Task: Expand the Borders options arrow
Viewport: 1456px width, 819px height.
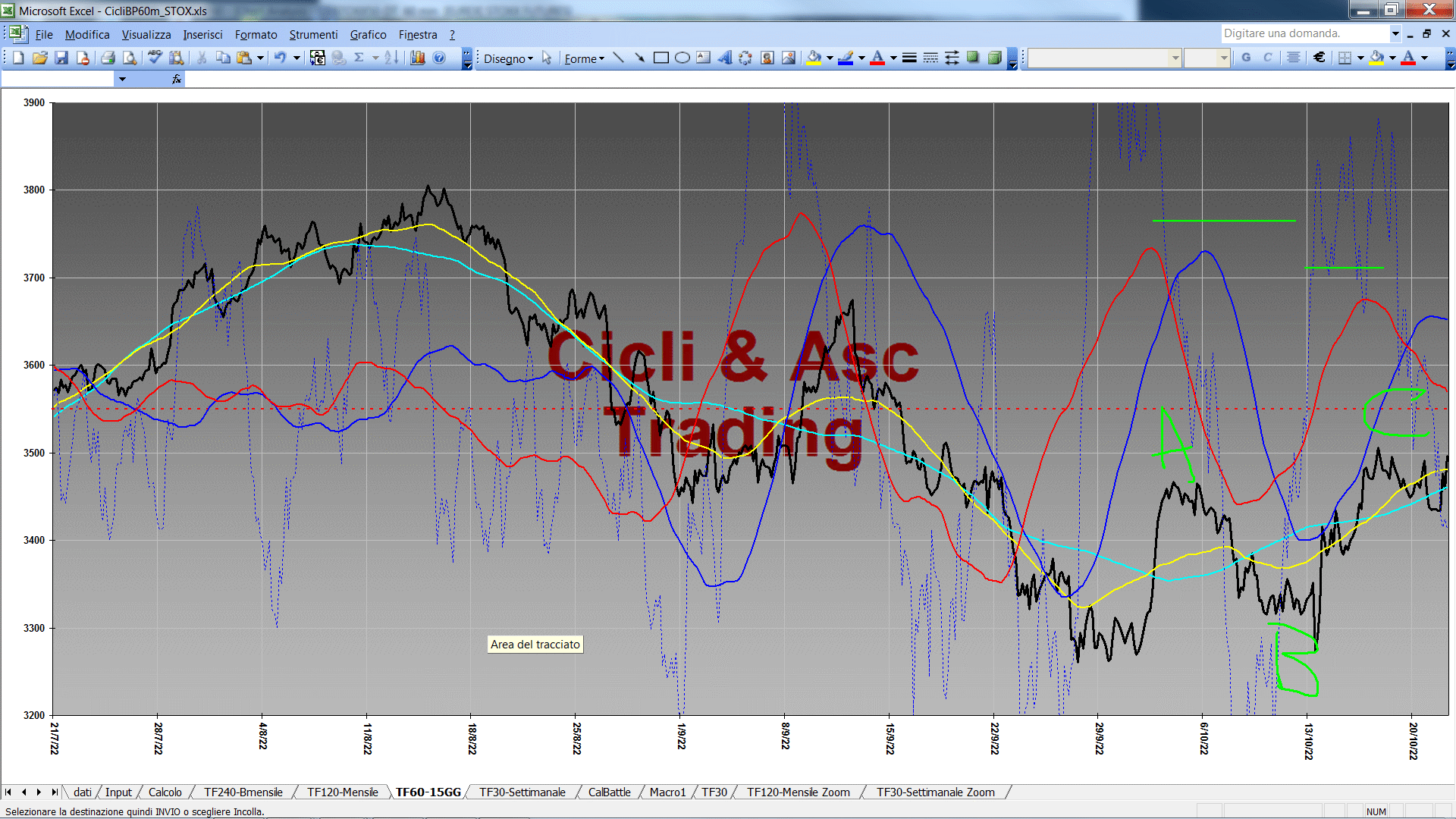Action: pos(1360,58)
